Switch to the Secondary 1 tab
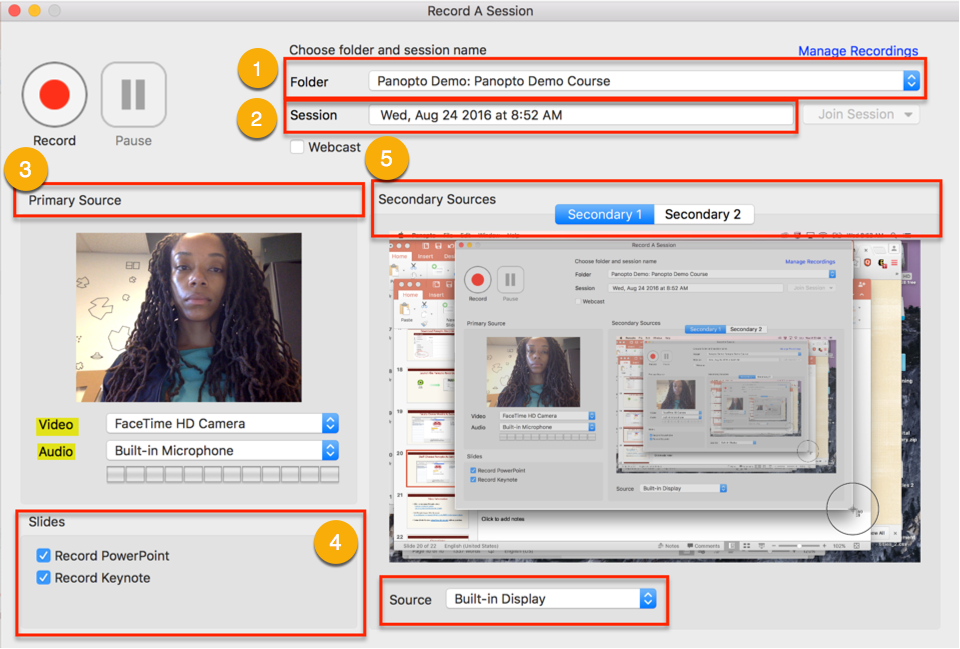 [604, 214]
